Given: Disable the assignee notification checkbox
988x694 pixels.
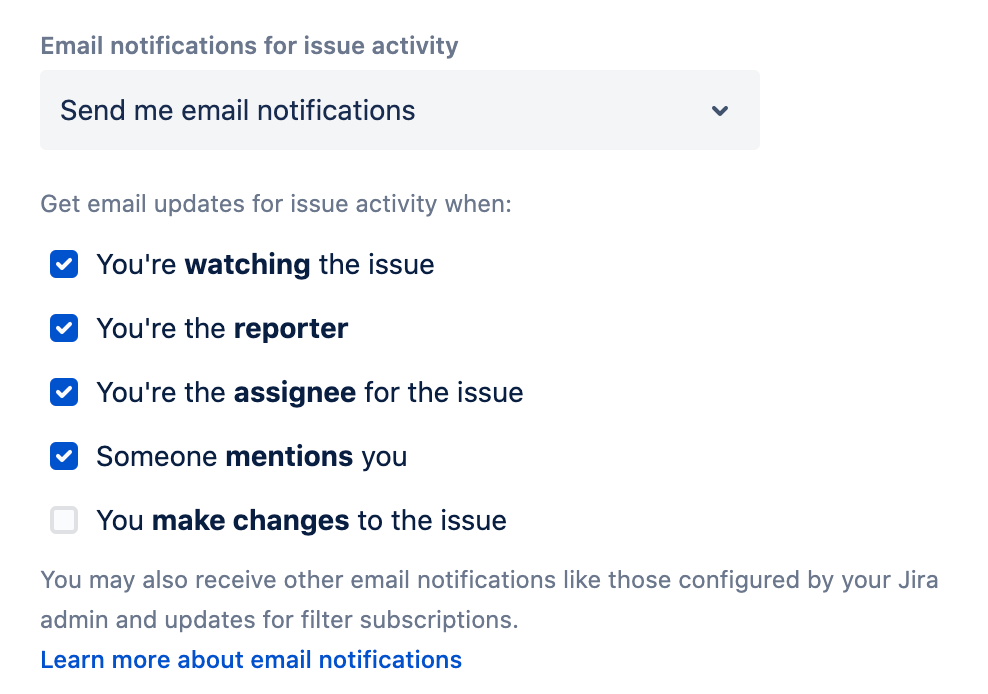Looking at the screenshot, I should (64, 392).
